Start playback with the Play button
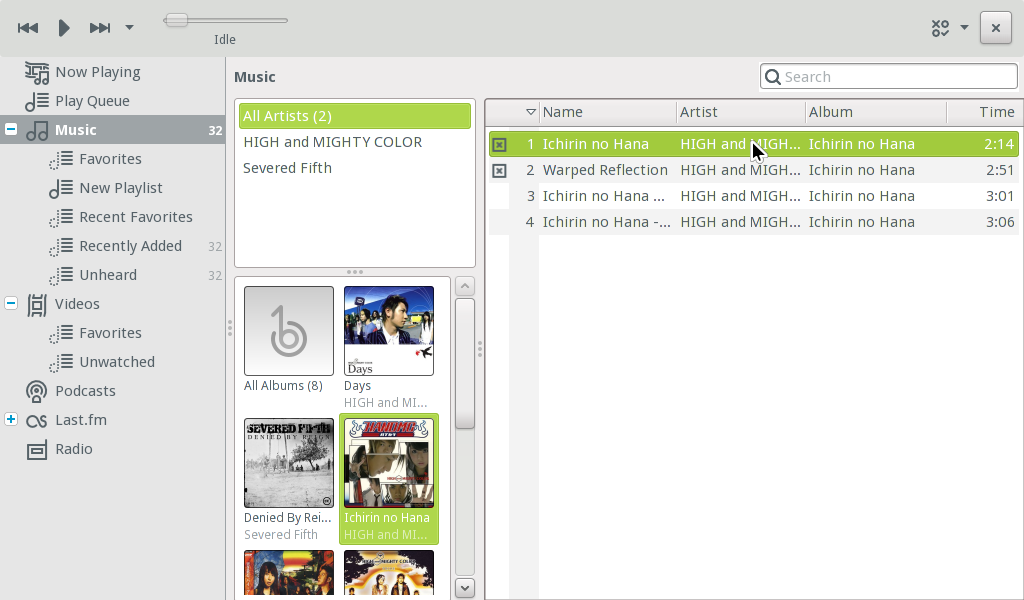Screen dimensions: 1024x600 tap(63, 27)
